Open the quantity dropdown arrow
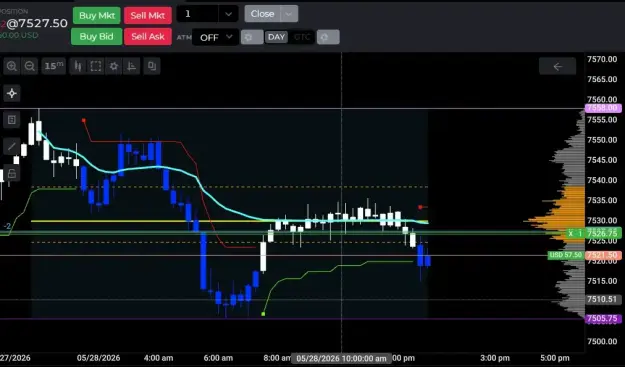The width and height of the screenshot is (625, 367). (228, 14)
